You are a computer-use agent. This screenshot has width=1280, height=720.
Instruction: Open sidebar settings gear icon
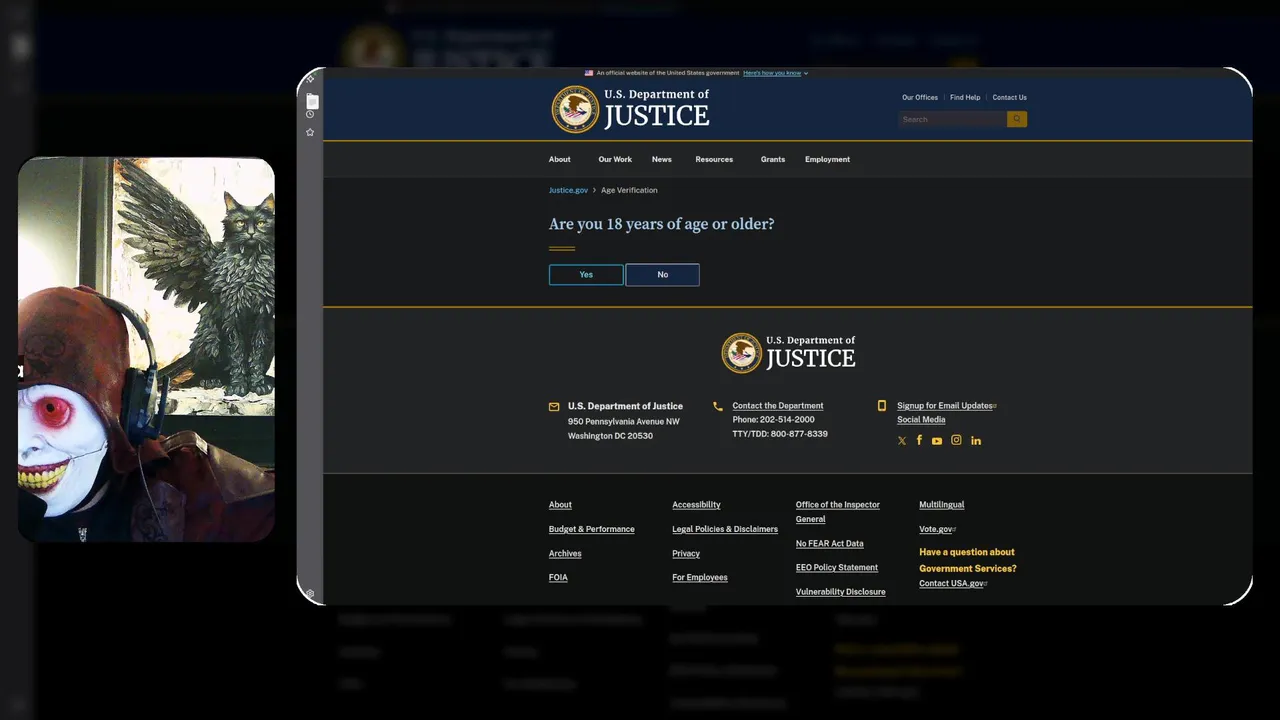310,594
